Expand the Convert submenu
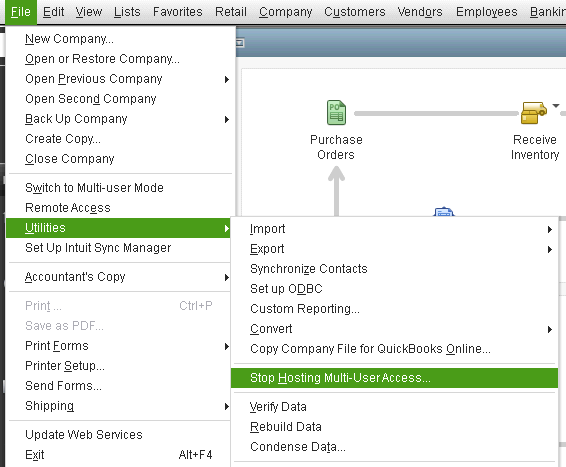566x467 pixels. (x=394, y=329)
